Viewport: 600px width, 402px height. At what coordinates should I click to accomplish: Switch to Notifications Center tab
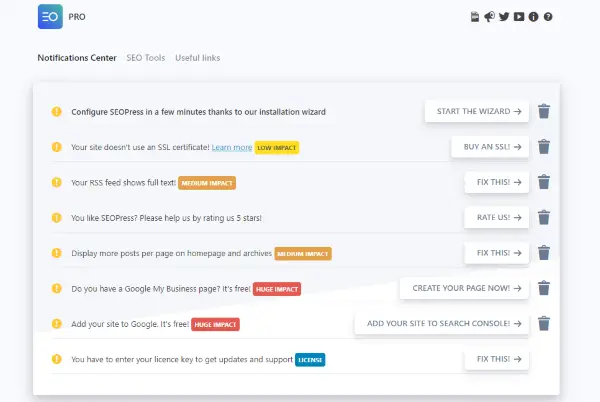[x=77, y=58]
